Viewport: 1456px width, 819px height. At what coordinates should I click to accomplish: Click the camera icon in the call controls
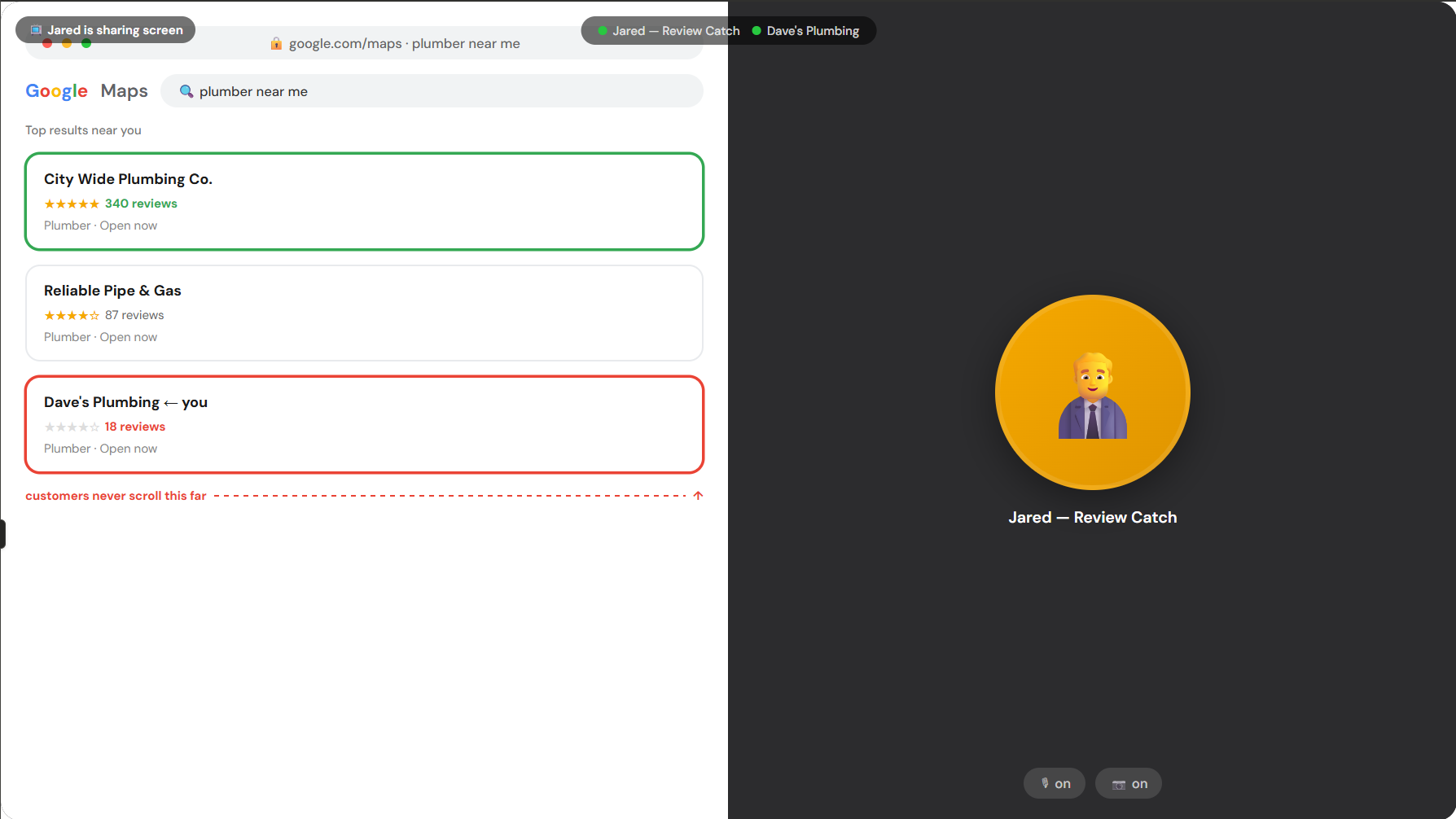1118,783
